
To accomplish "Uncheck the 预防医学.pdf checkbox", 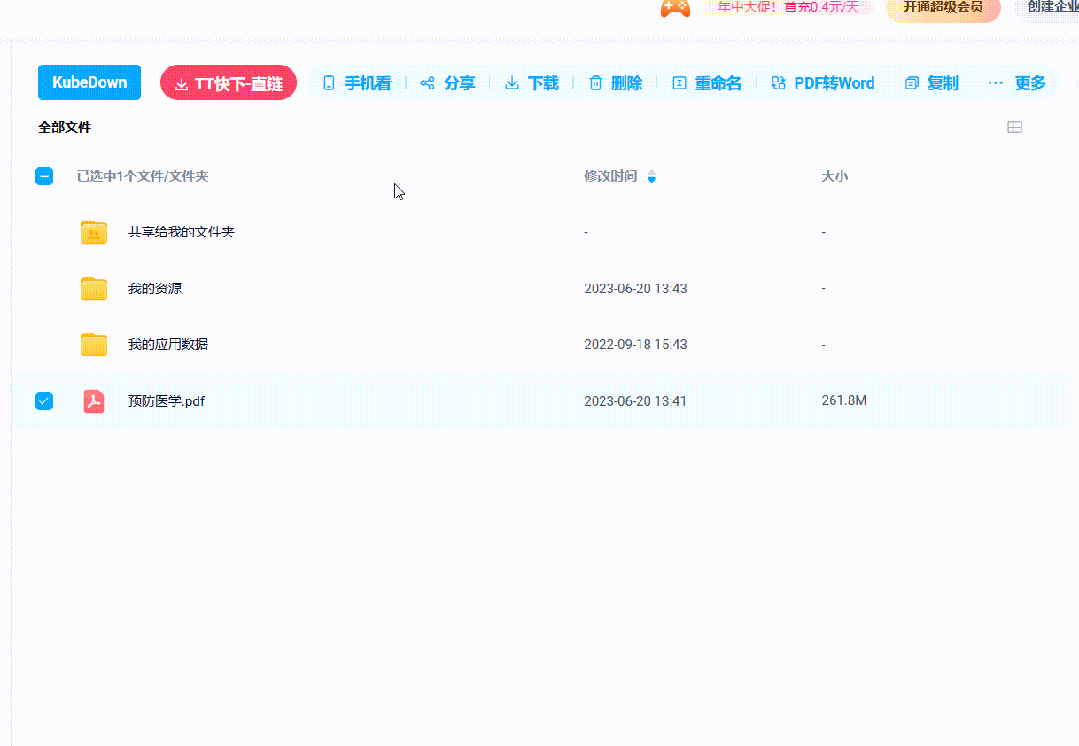I will (x=44, y=401).
